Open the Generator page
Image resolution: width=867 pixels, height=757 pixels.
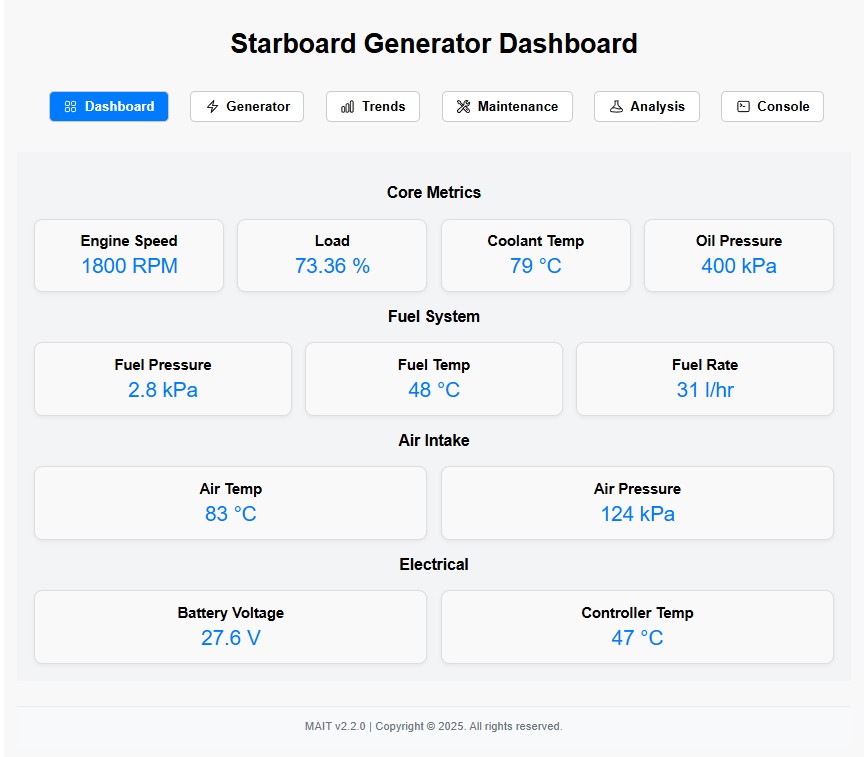pos(246,106)
